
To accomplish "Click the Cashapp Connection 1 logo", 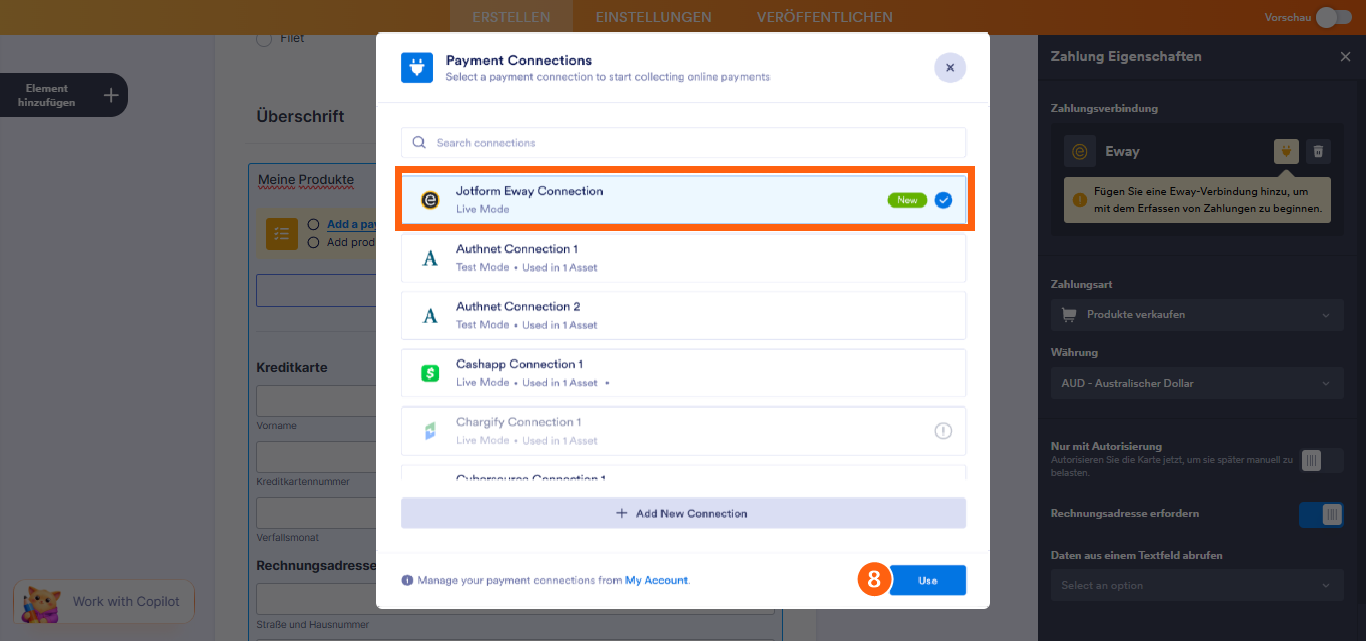I will click(430, 373).
